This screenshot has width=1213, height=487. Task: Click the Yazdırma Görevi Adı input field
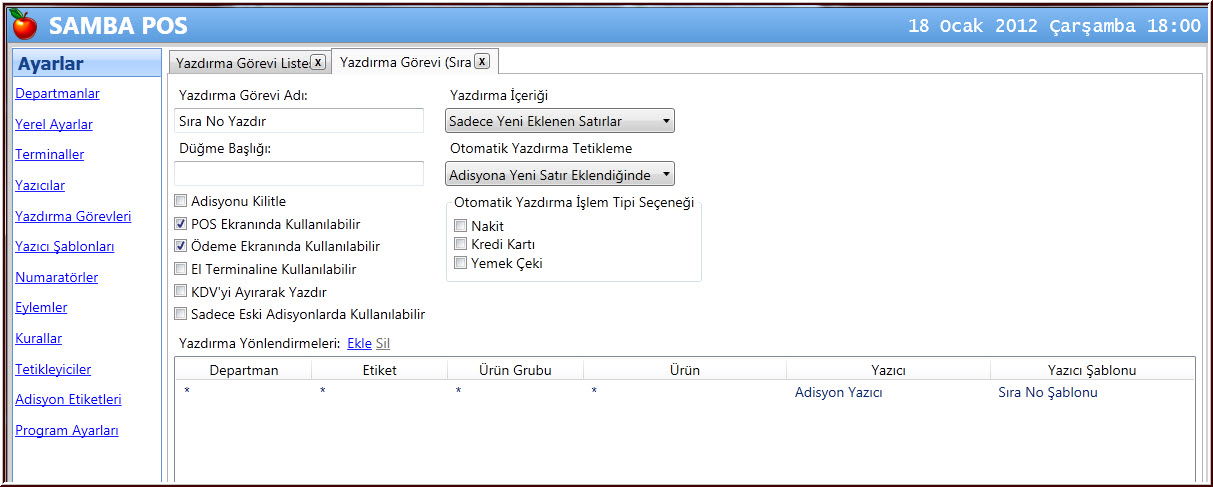coord(299,121)
